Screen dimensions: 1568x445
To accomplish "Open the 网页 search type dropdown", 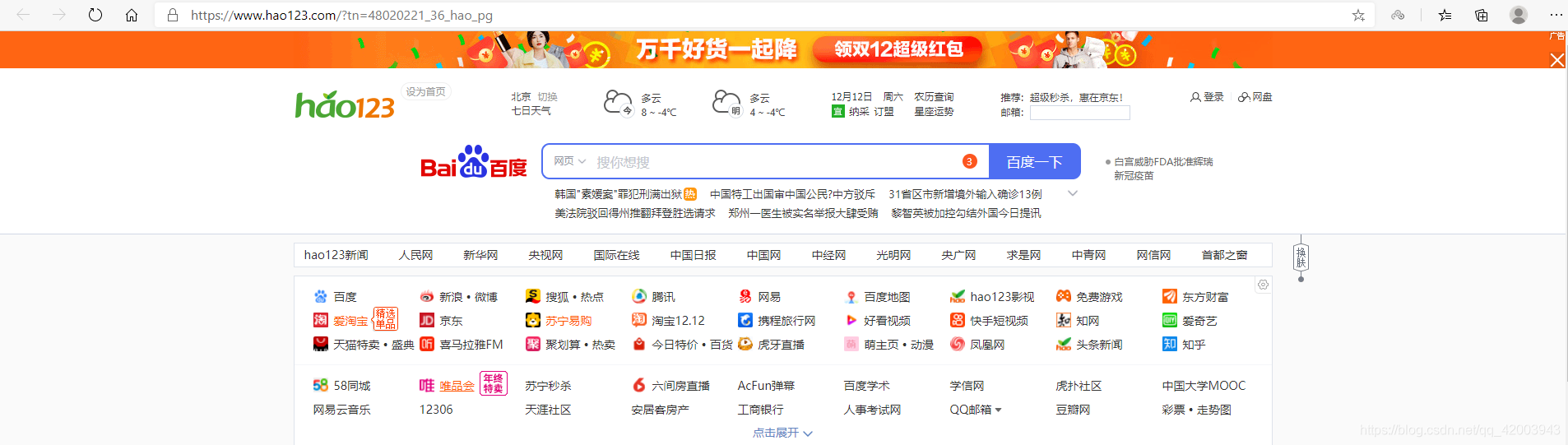I will 569,161.
